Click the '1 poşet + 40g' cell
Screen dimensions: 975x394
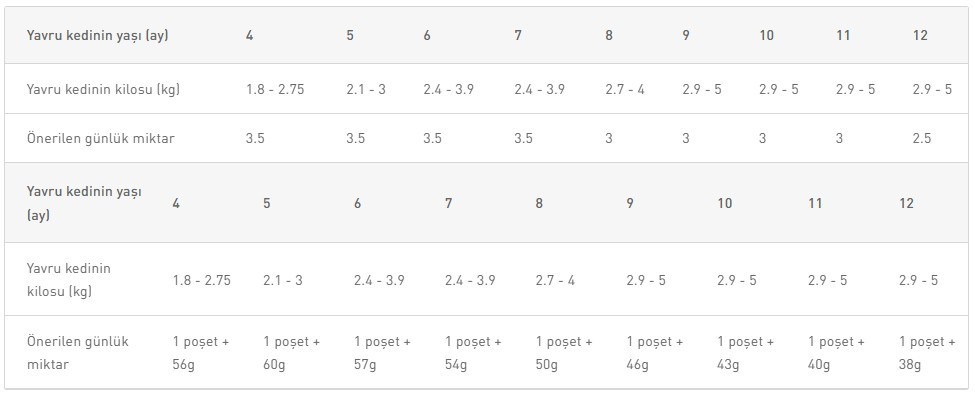pos(836,353)
